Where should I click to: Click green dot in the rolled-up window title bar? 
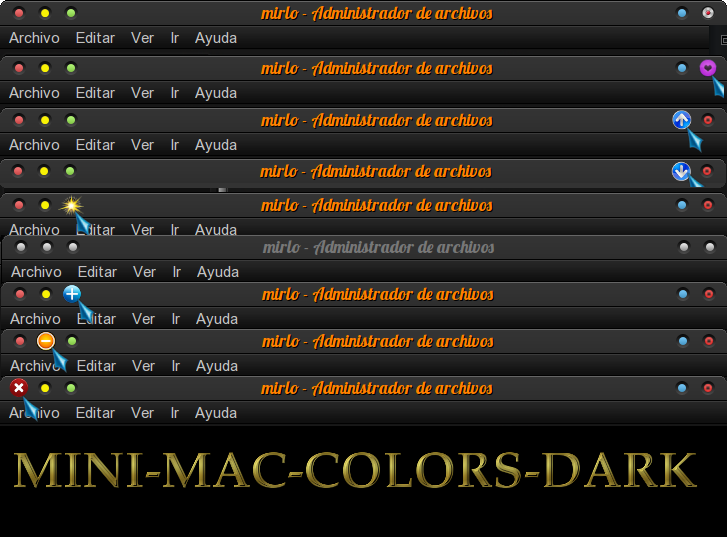[70, 172]
